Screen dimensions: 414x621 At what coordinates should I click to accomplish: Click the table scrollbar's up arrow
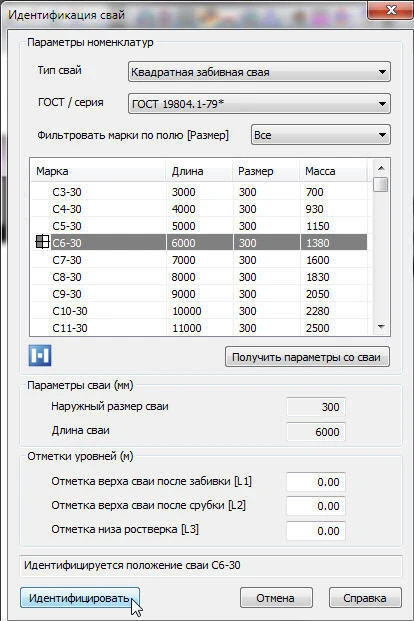pos(381,168)
